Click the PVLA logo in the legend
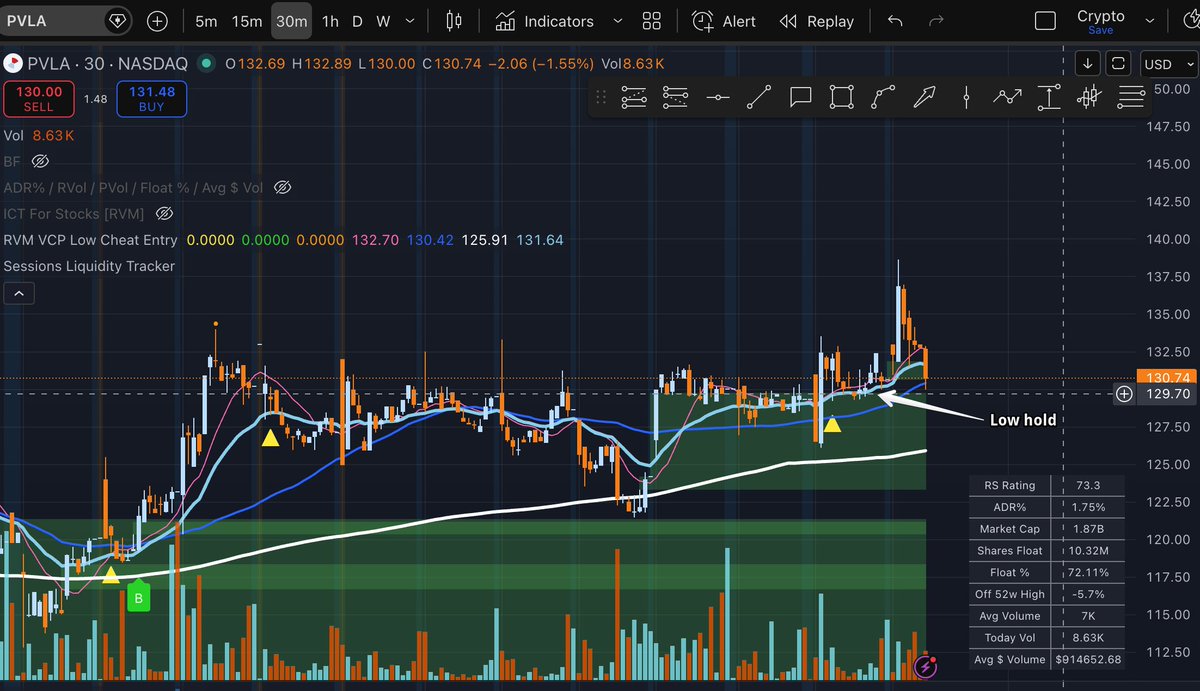The image size is (1200, 691). [x=13, y=64]
